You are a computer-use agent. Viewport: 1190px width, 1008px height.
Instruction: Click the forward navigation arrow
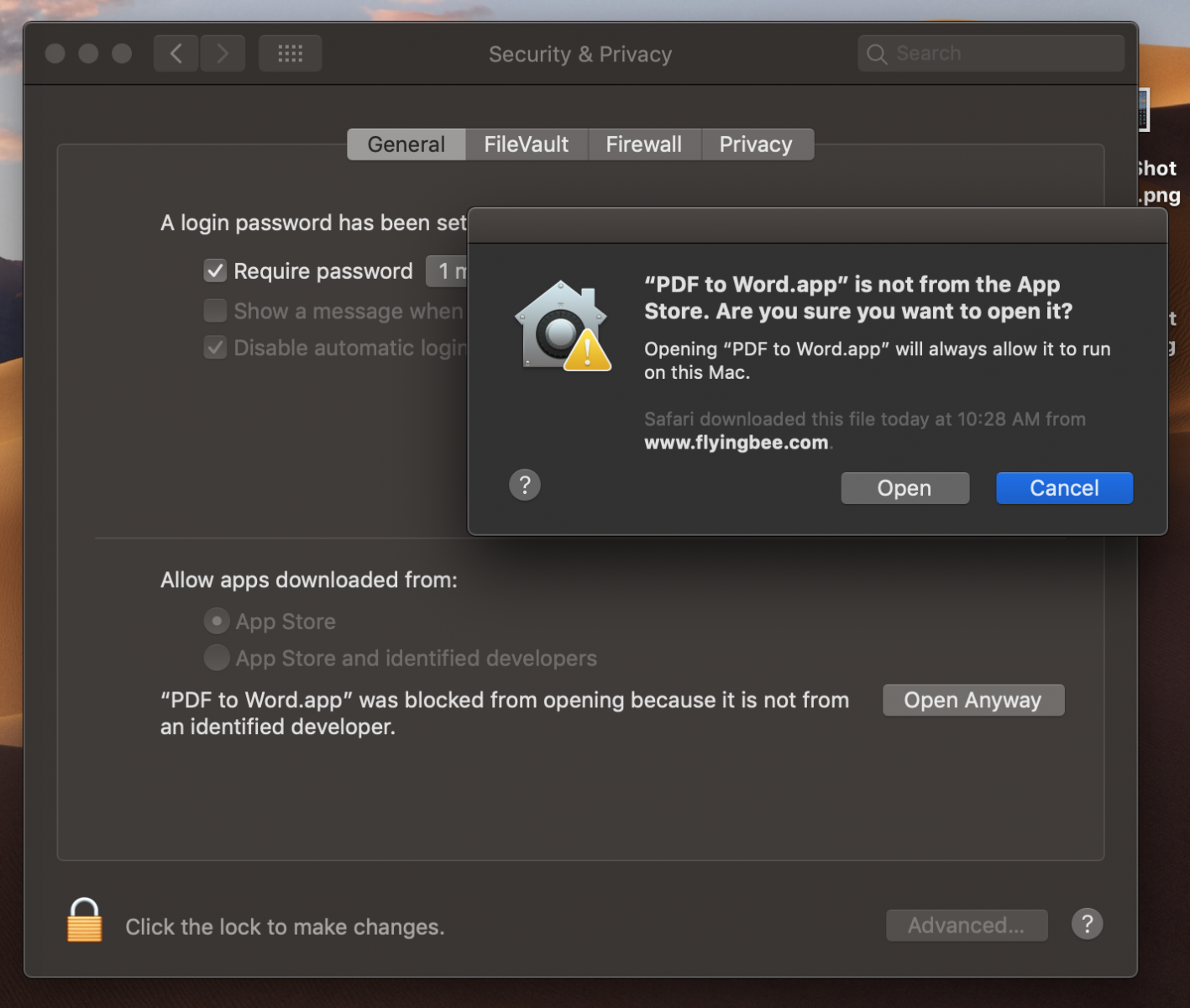(223, 54)
